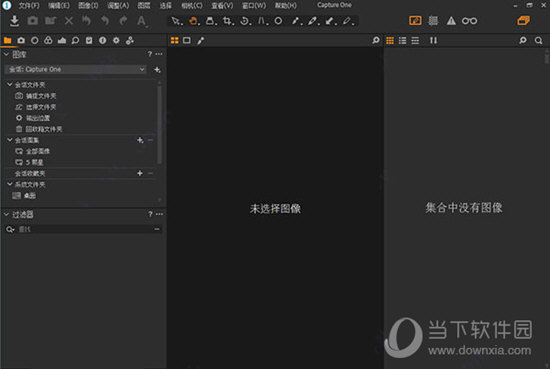Switch browser to filmstrip view
550x369 pixels.
click(x=415, y=41)
